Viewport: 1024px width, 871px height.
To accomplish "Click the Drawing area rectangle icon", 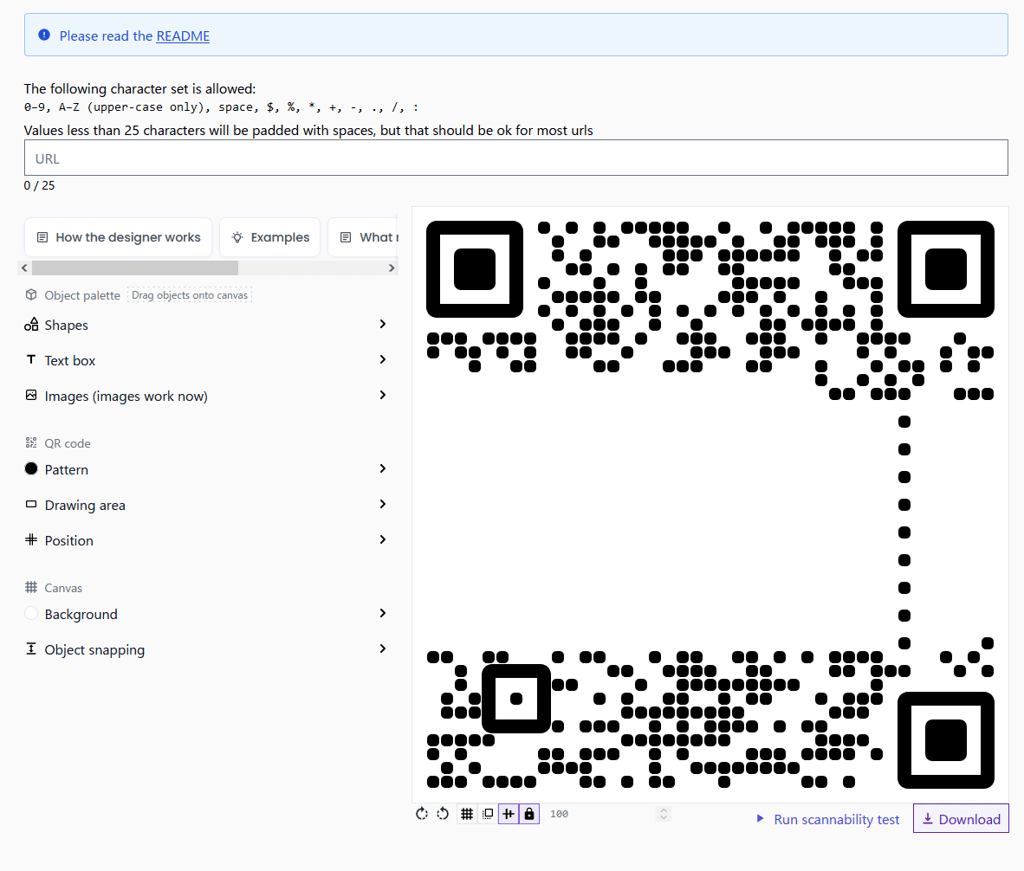I will (x=31, y=505).
